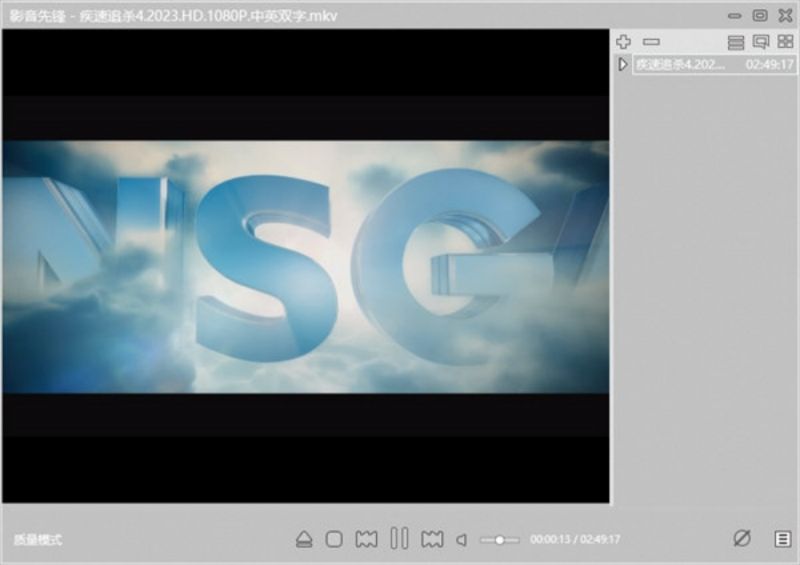Viewport: 800px width, 565px height.
Task: Pause the video
Action: pyautogui.click(x=399, y=538)
